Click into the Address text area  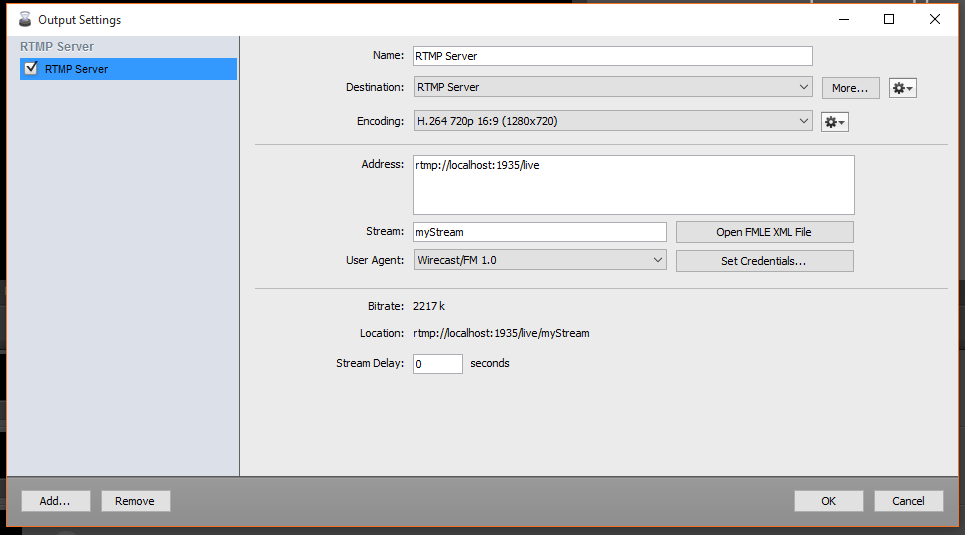tap(634, 185)
